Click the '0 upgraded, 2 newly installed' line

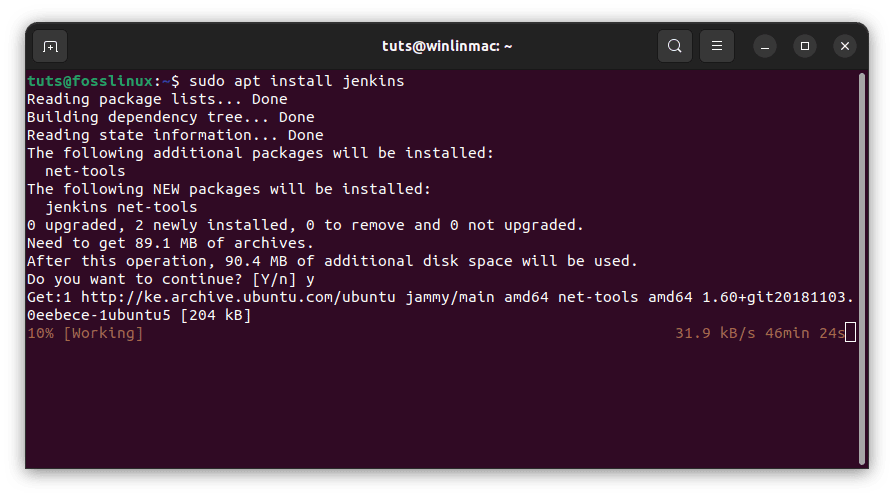point(305,225)
